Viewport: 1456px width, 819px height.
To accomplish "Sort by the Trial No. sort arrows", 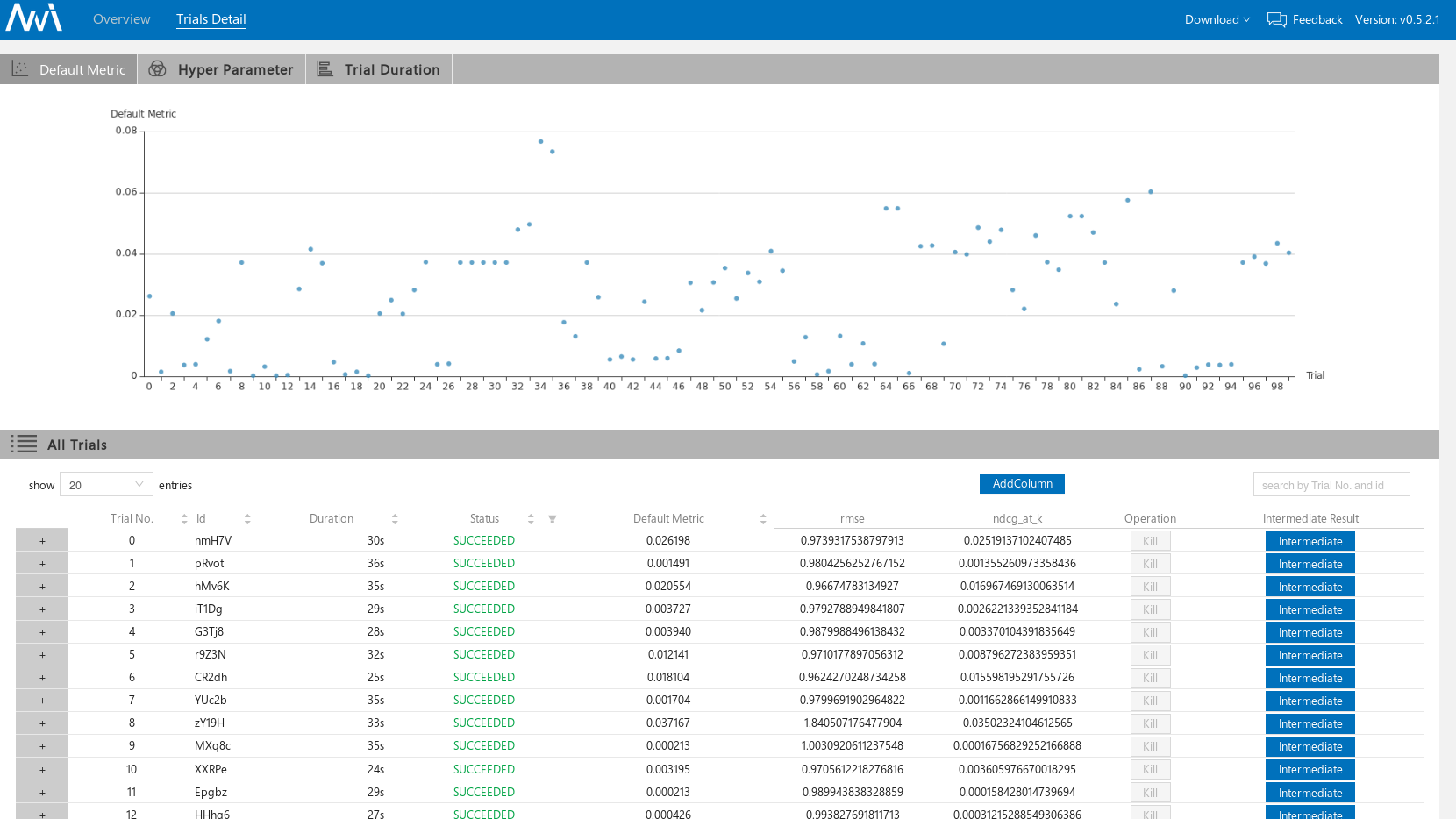I will (184, 519).
